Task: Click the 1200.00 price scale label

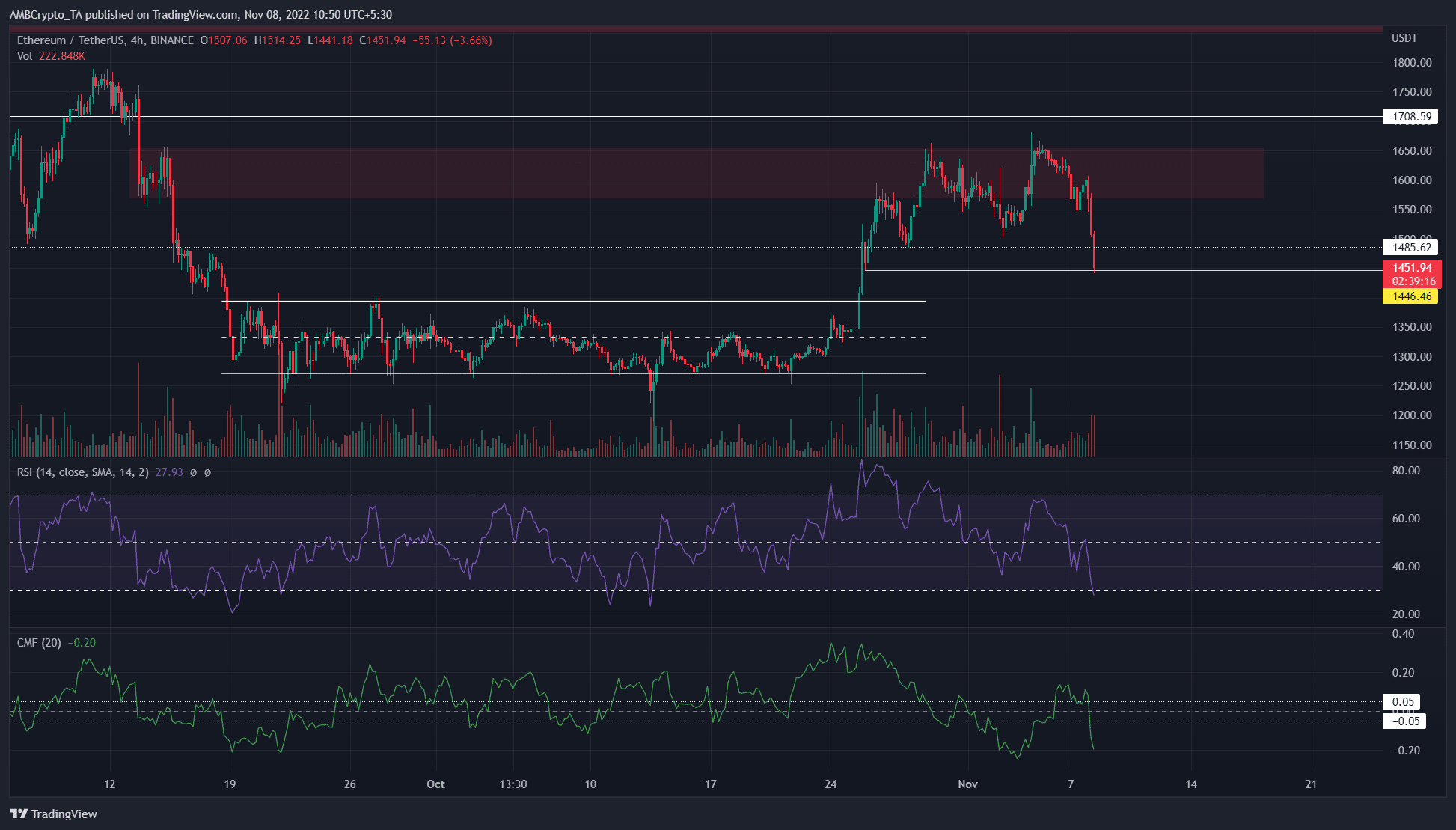Action: 1412,415
